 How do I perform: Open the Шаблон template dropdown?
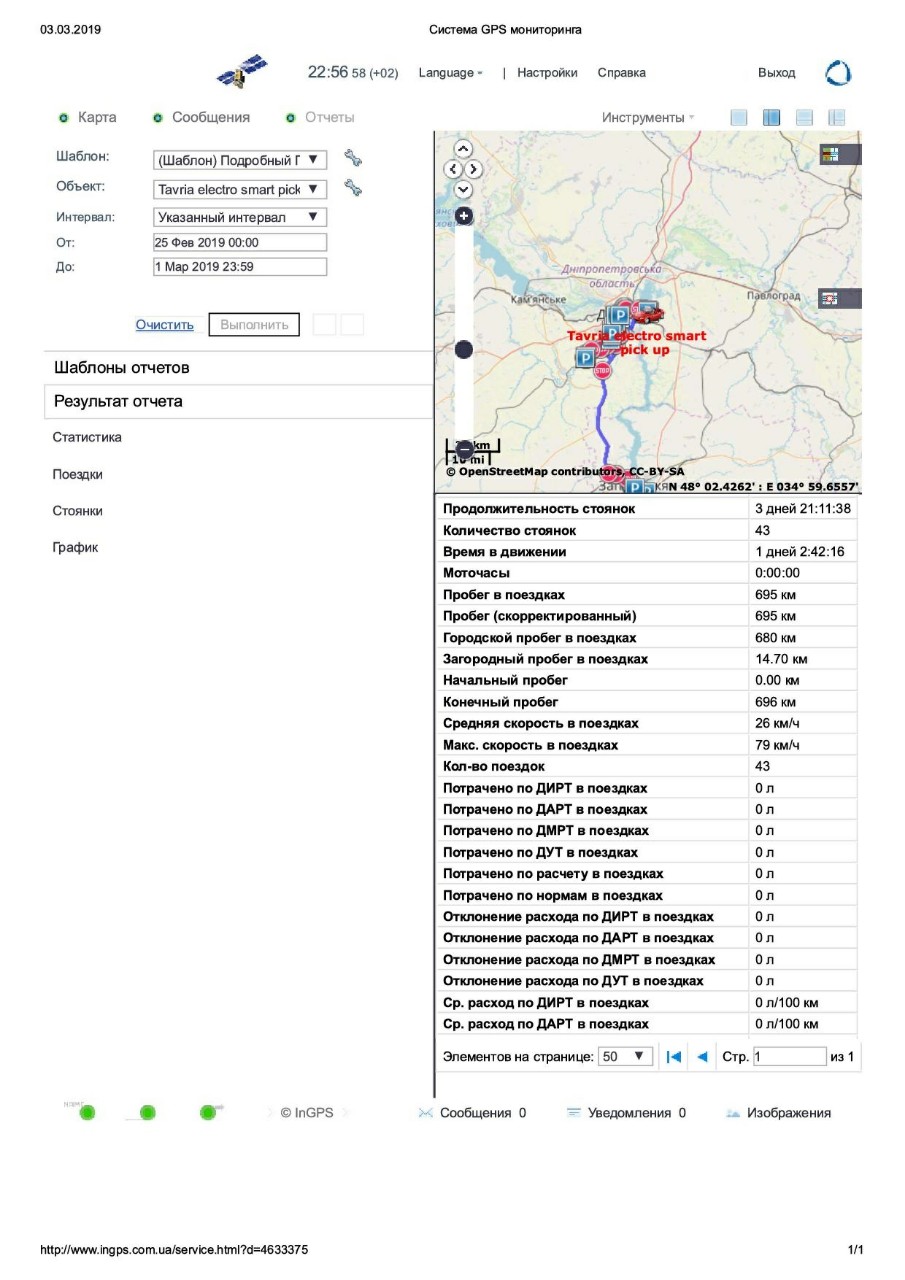point(240,160)
